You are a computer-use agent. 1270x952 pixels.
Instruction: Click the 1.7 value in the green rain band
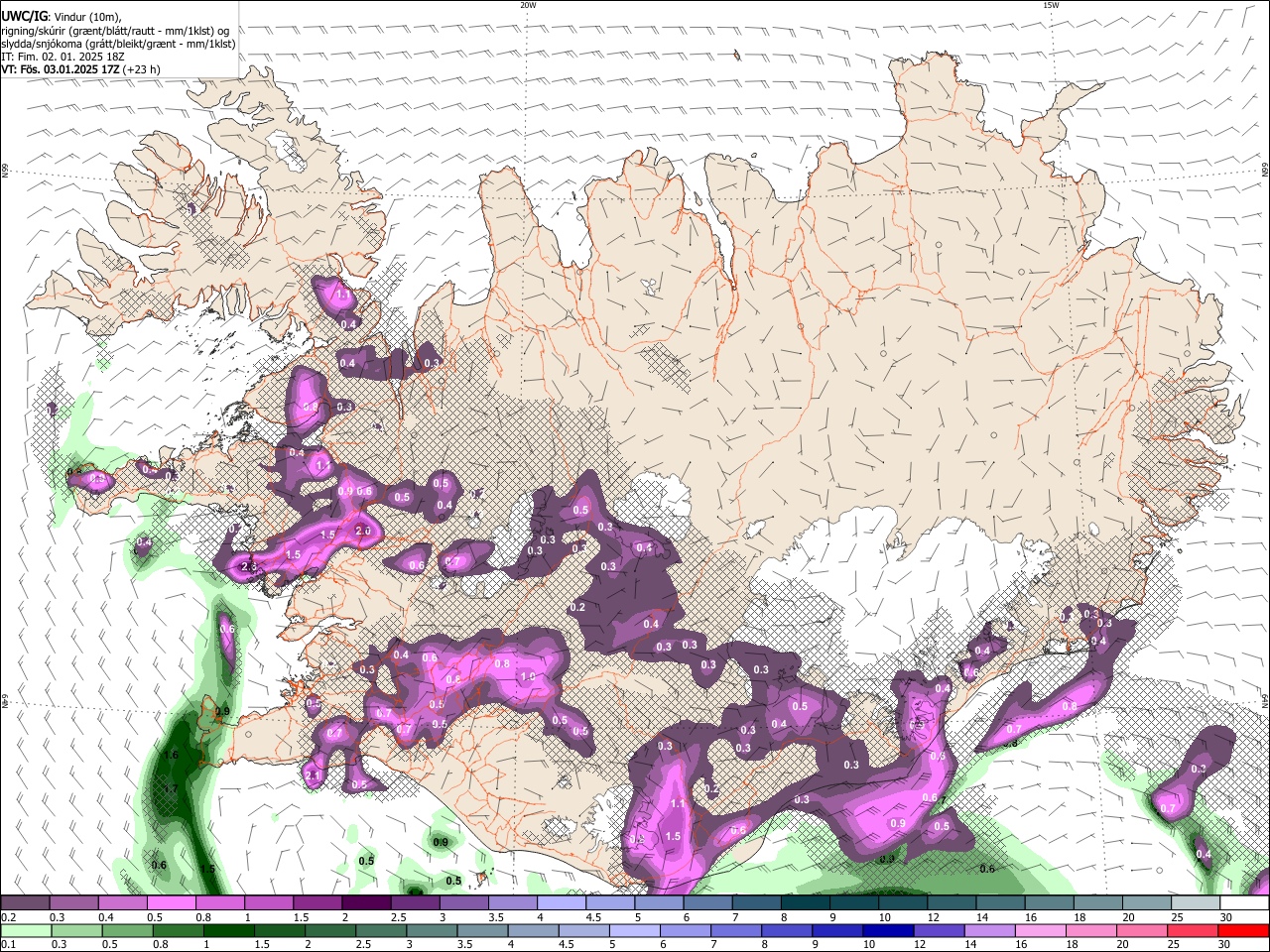click(171, 789)
